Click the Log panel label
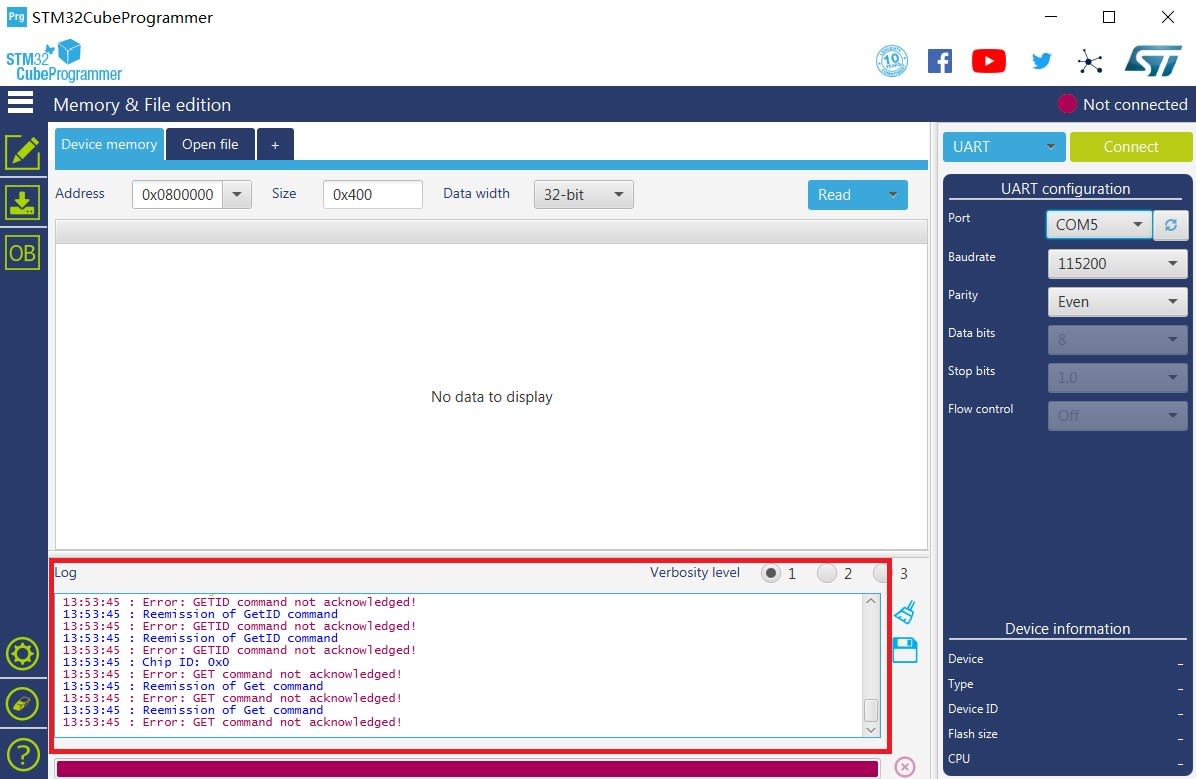The image size is (1196, 779). [66, 572]
